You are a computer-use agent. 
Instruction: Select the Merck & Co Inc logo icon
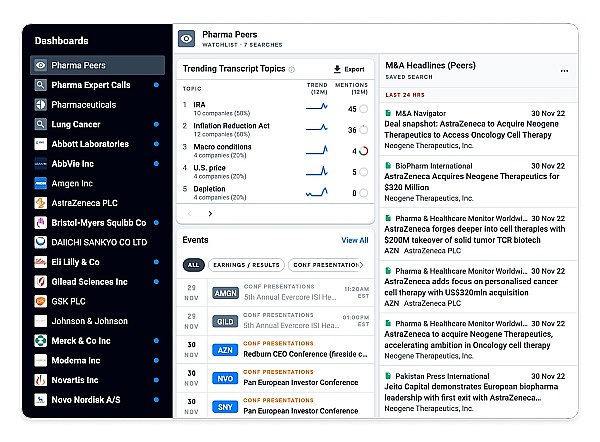click(40, 341)
